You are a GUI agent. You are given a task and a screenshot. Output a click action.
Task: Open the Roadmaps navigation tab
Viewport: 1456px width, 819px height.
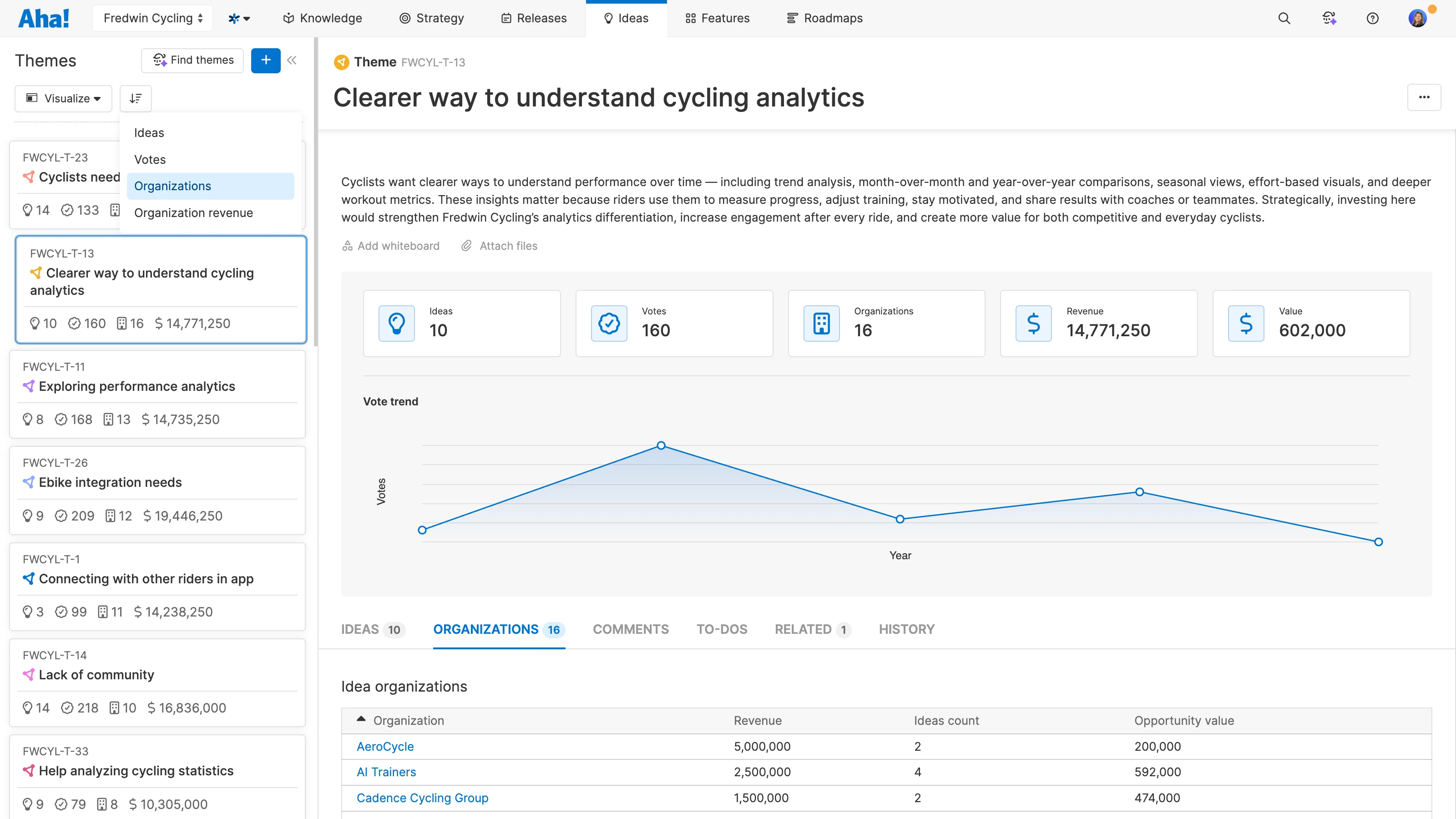(824, 18)
